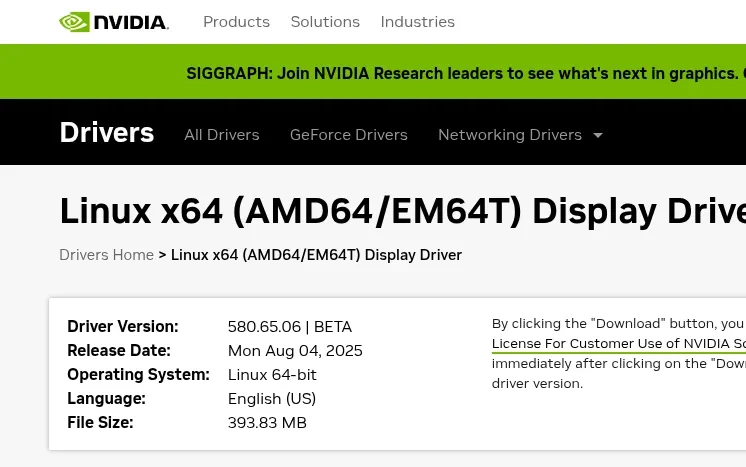Click the driver version number 580.65.06
Viewport: 746px width, 467px height.
pos(264,327)
